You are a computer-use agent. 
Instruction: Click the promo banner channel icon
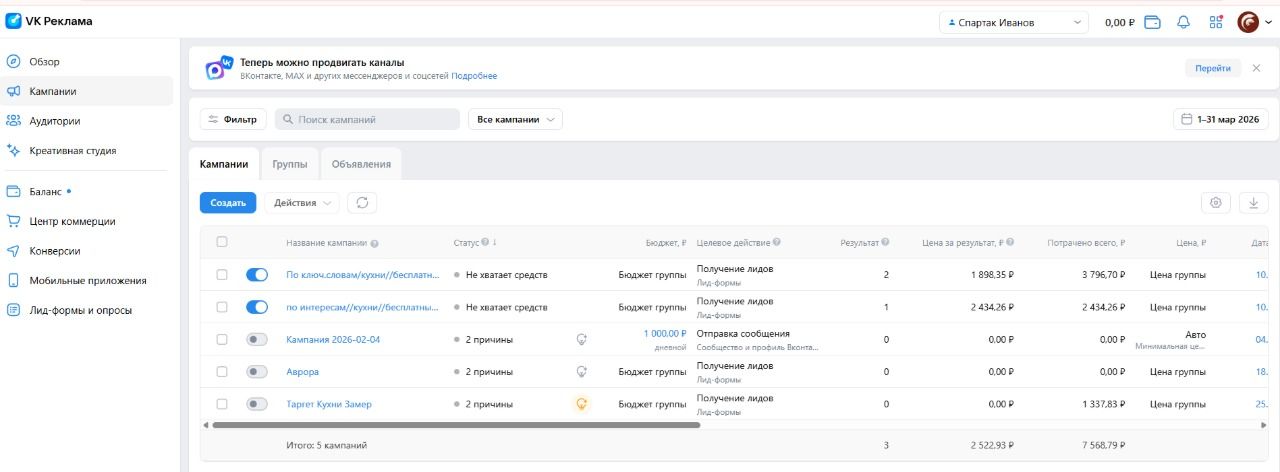(219, 68)
